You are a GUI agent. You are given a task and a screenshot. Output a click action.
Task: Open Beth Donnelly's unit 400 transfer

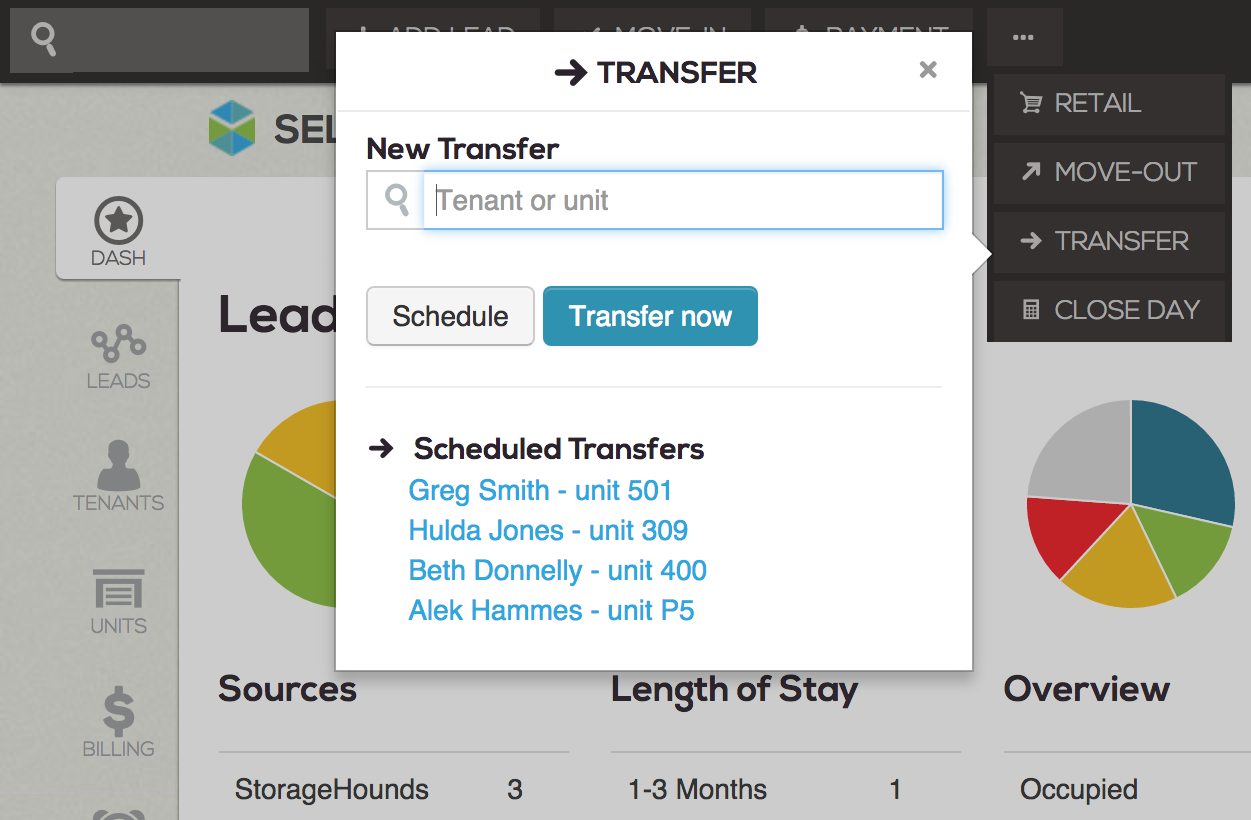click(x=557, y=570)
